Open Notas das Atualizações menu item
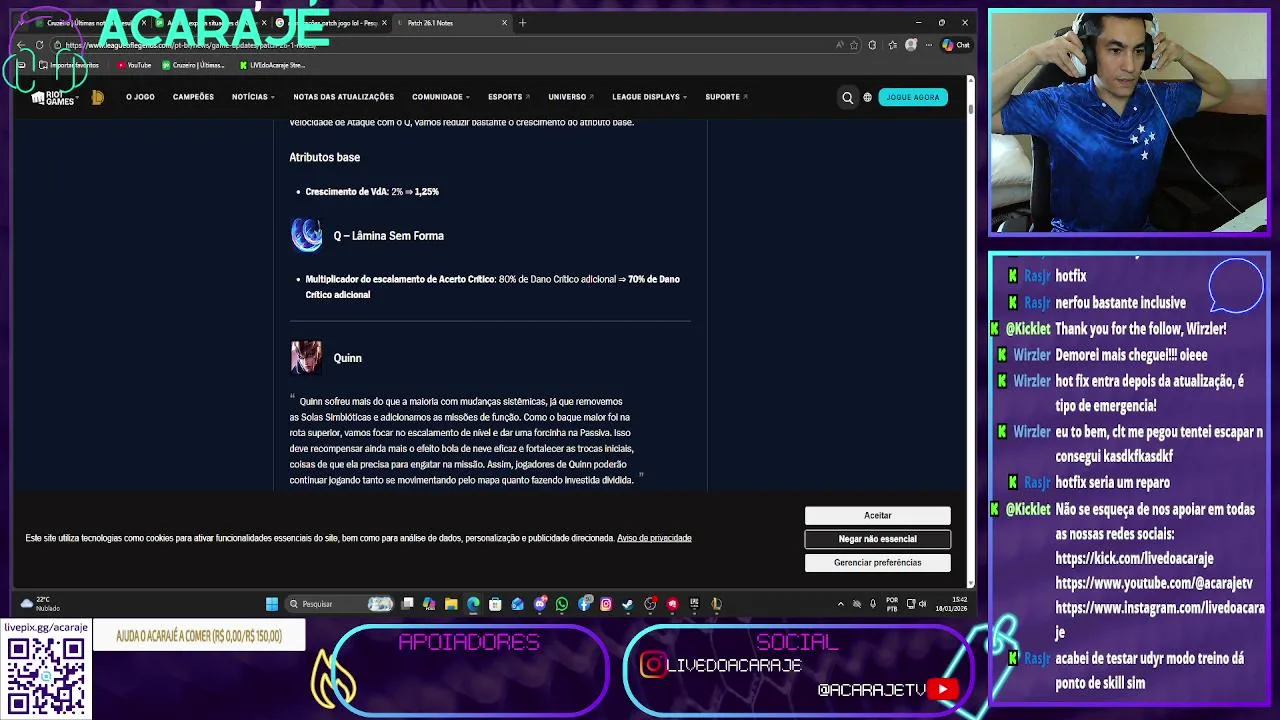1280x720 pixels. [343, 97]
